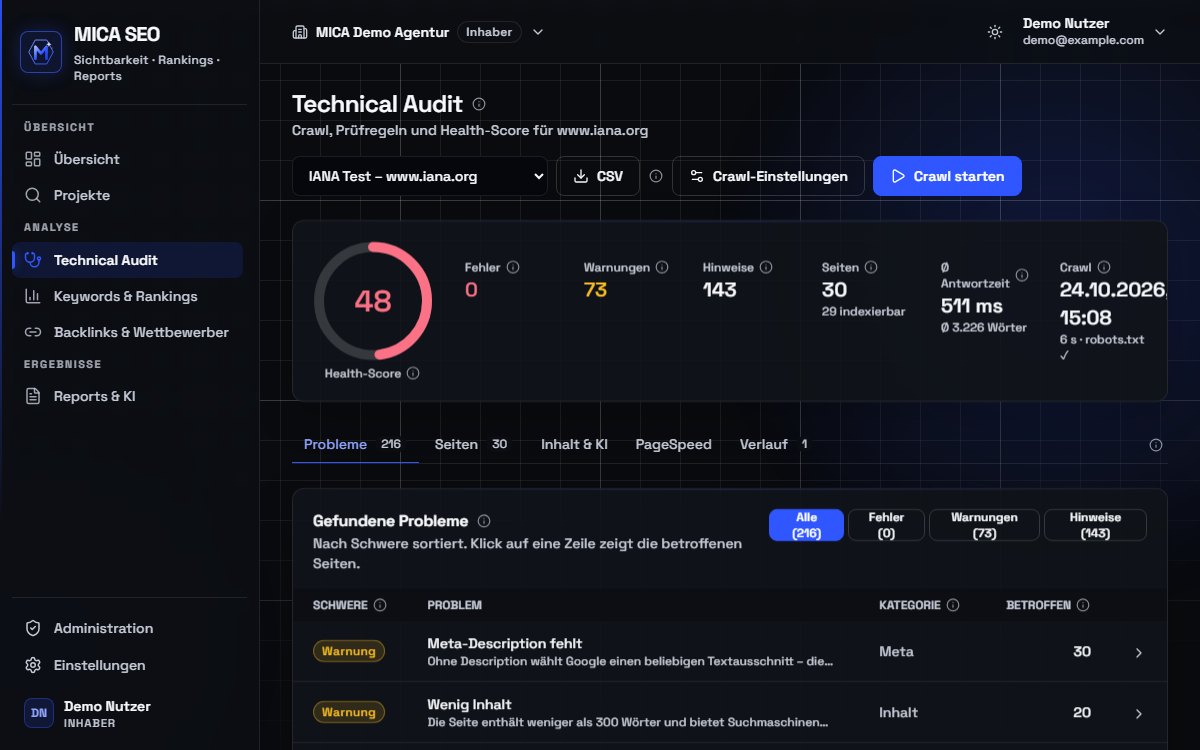The image size is (1200, 750).
Task: Open the Meta-Description fehlt problem title
Action: [504, 643]
